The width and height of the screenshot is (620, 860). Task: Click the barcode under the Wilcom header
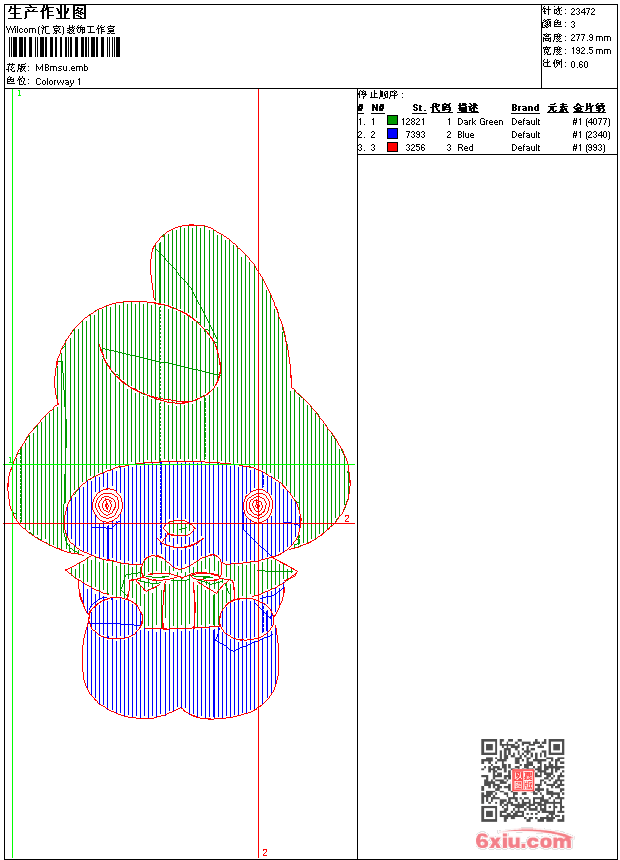(x=64, y=47)
